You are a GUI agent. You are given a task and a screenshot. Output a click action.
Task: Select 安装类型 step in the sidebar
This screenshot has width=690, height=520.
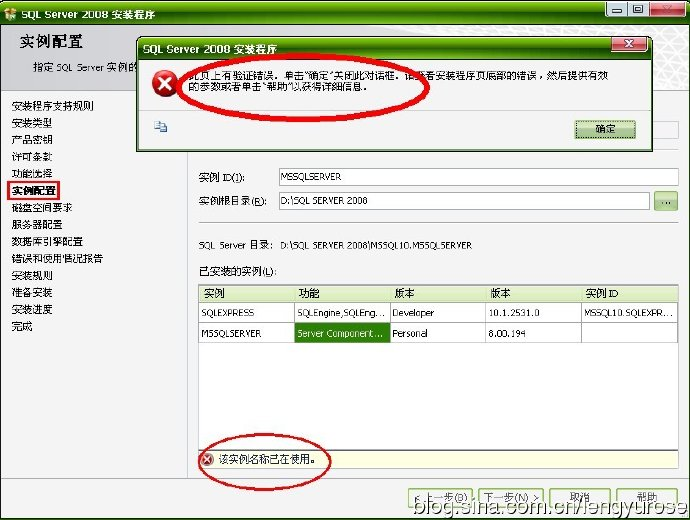tap(32, 123)
